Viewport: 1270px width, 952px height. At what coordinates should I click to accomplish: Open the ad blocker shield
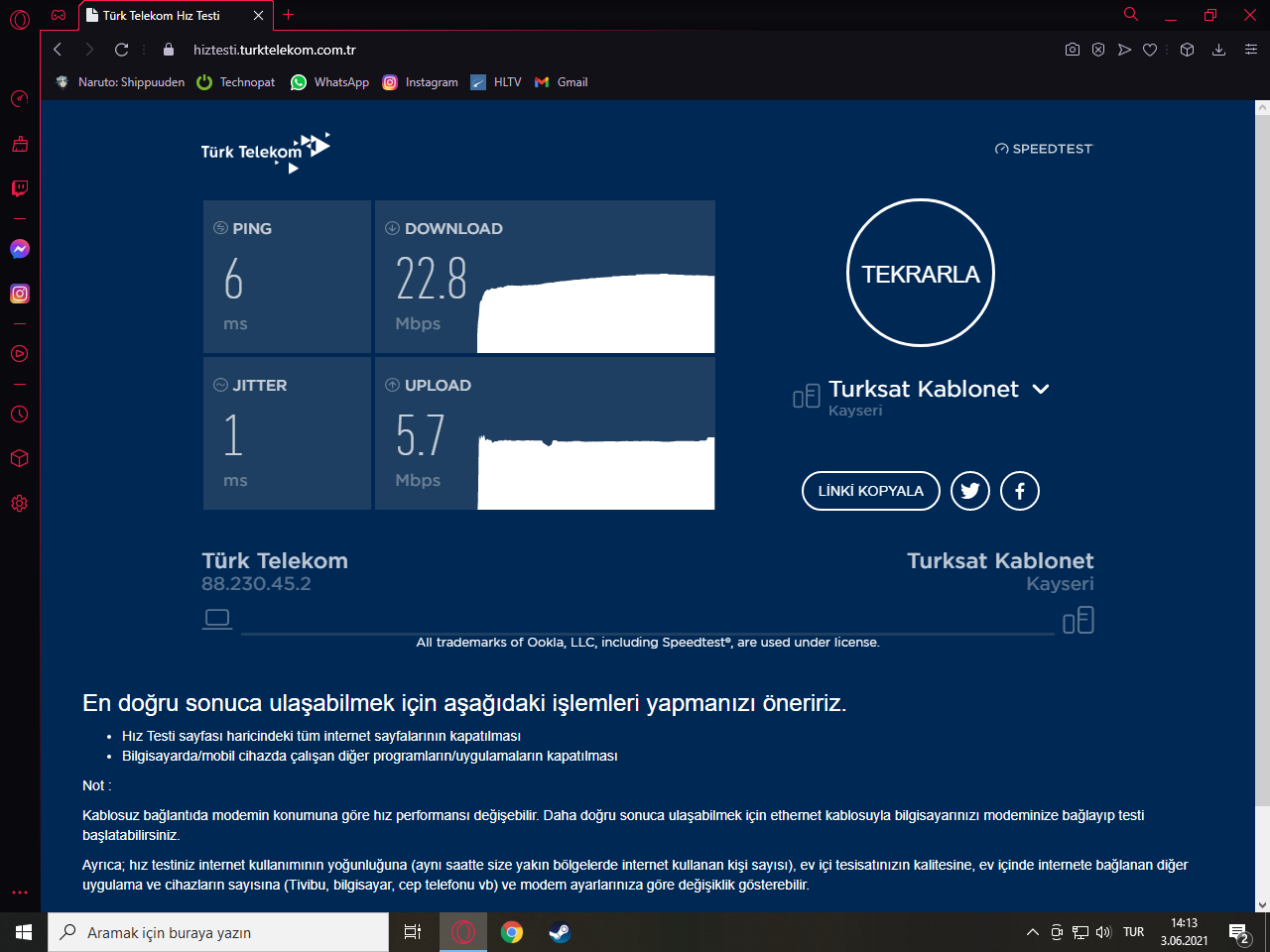[1098, 50]
